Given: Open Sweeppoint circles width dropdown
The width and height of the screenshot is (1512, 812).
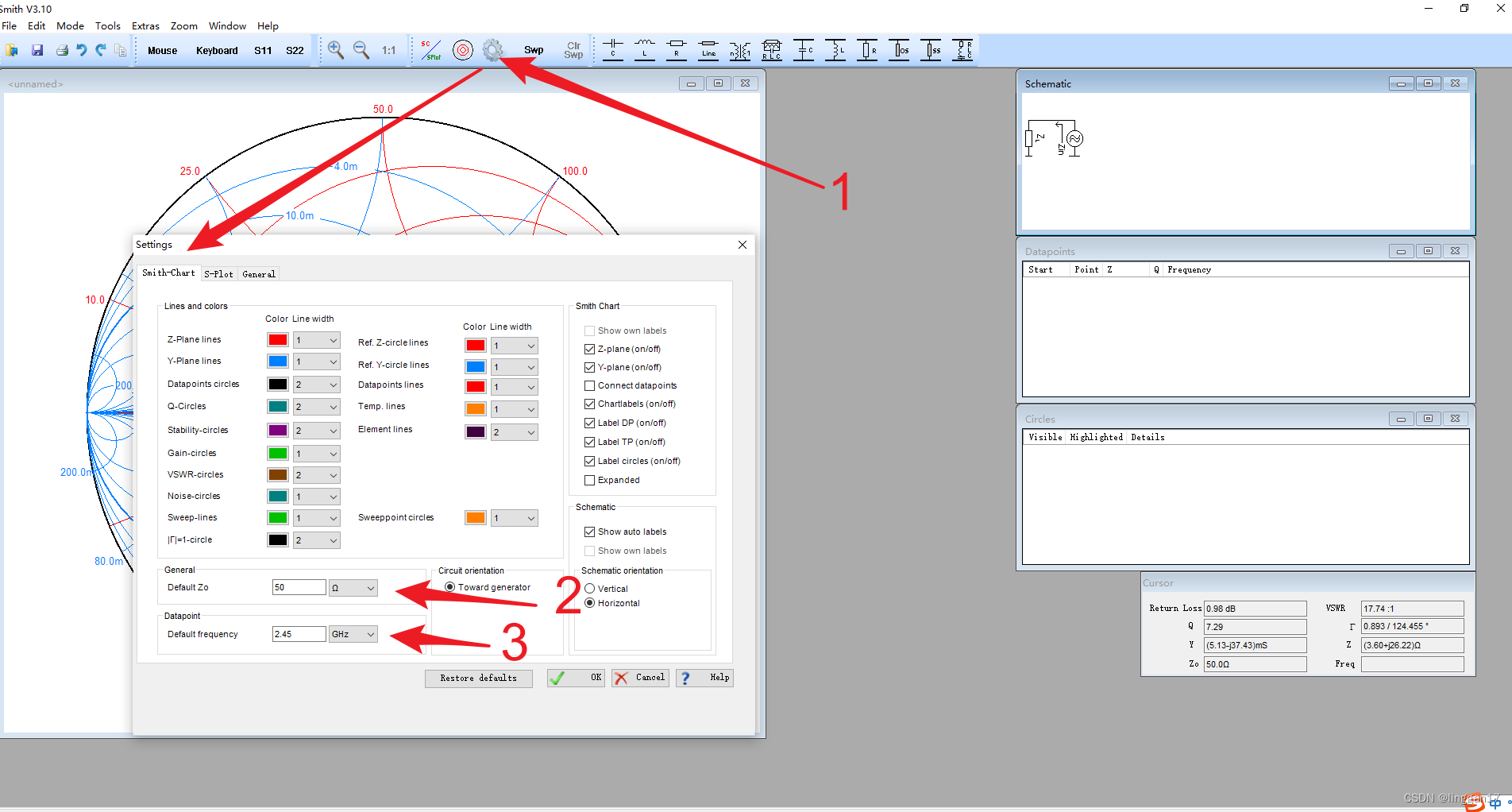Looking at the screenshot, I should [x=515, y=518].
